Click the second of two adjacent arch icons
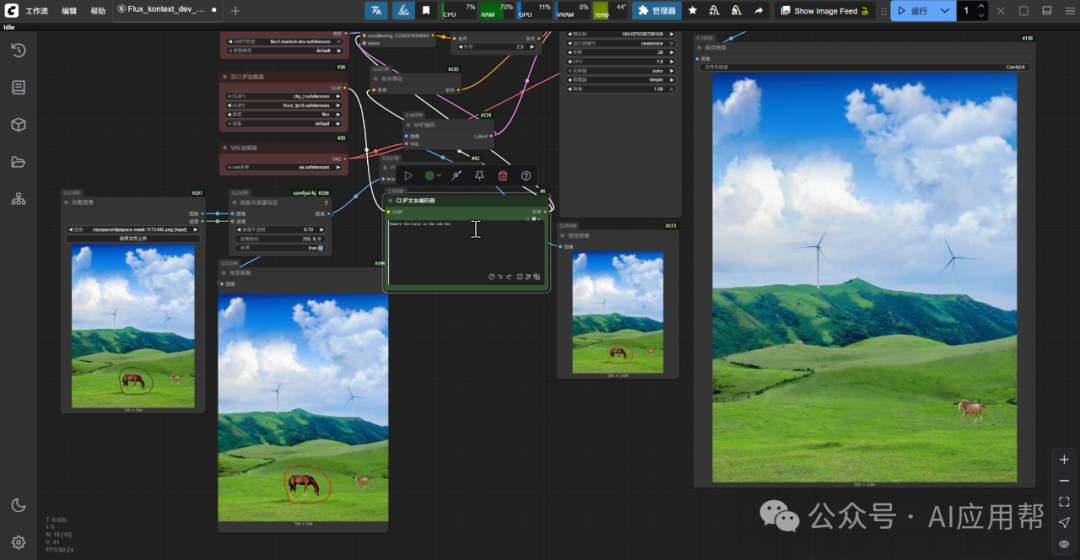Viewport: 1080px width, 560px height. (736, 10)
